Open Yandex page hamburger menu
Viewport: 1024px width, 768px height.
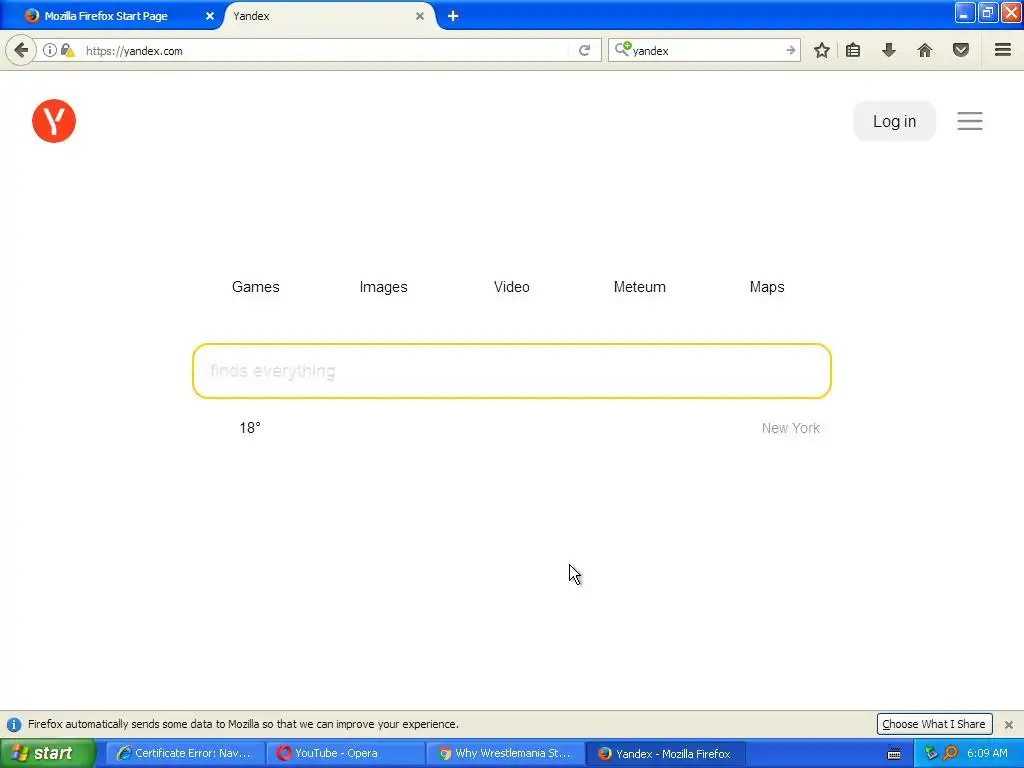click(x=970, y=121)
